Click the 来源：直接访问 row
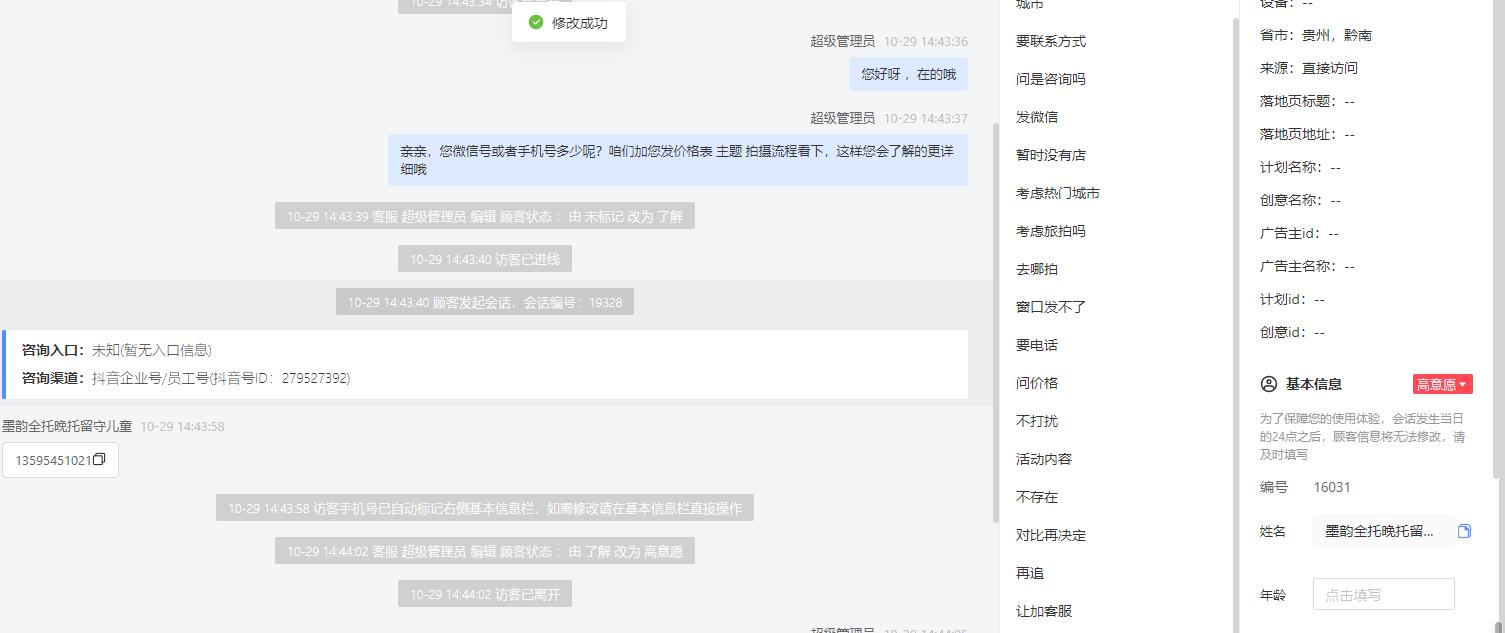1505x633 pixels. pos(1309,68)
